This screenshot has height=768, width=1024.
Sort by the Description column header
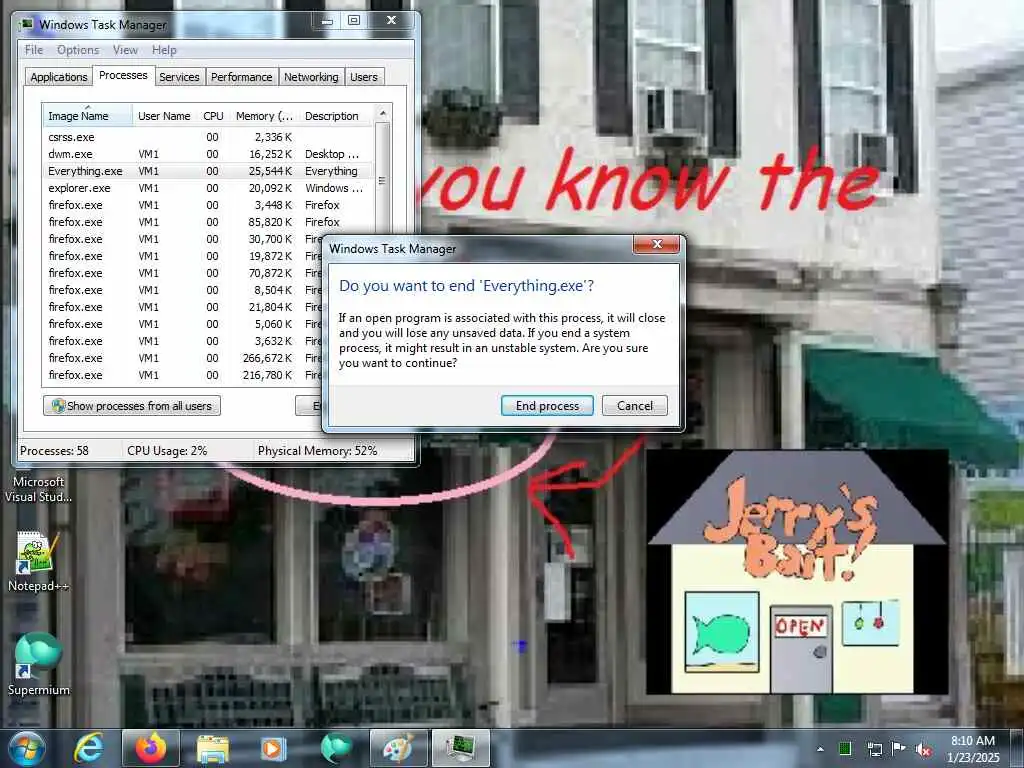pyautogui.click(x=336, y=116)
